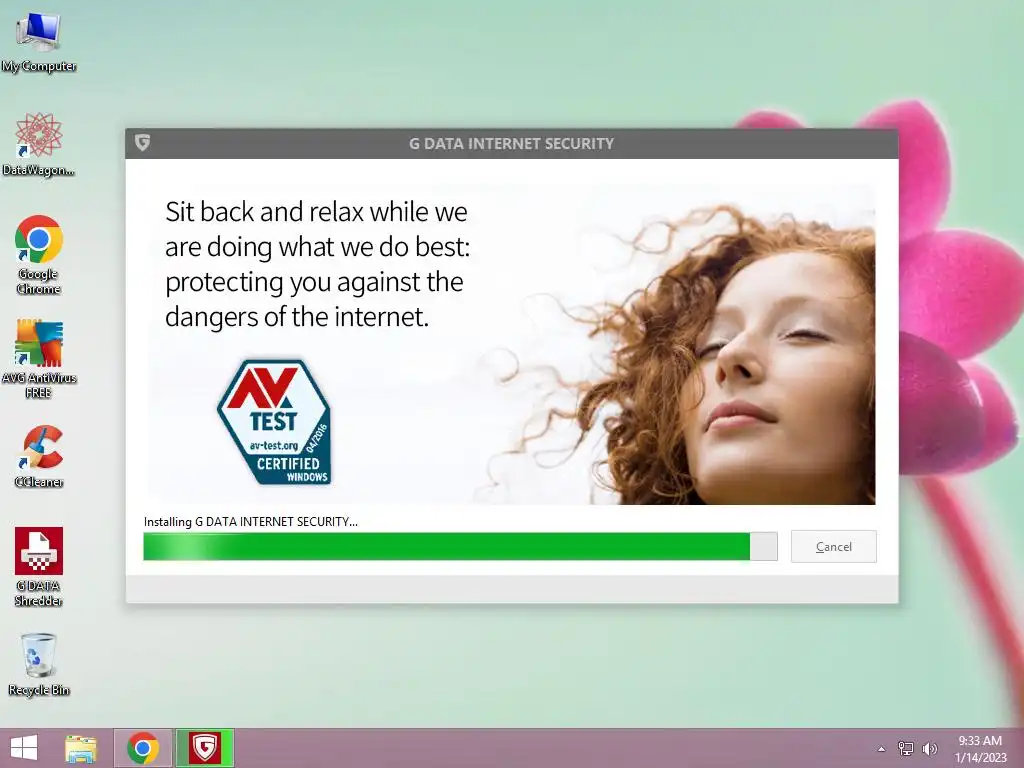Show hidden system tray icons
The width and height of the screenshot is (1024, 768).
pos(881,749)
